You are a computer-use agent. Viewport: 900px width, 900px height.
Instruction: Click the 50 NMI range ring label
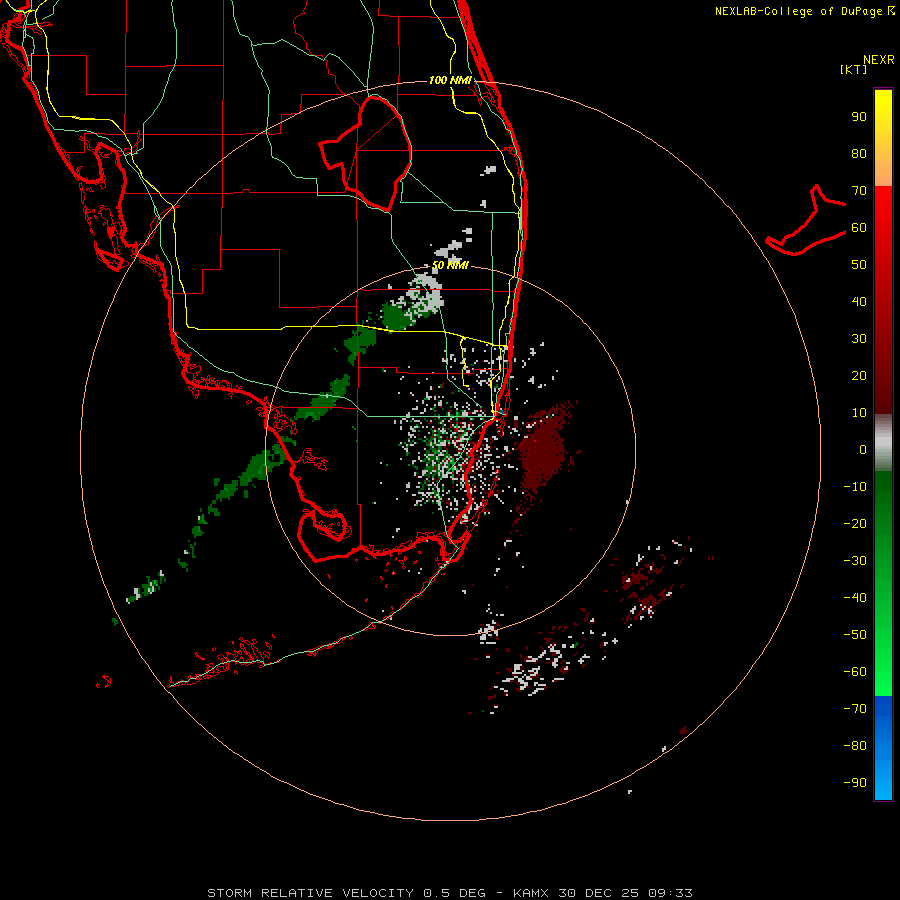click(450, 265)
